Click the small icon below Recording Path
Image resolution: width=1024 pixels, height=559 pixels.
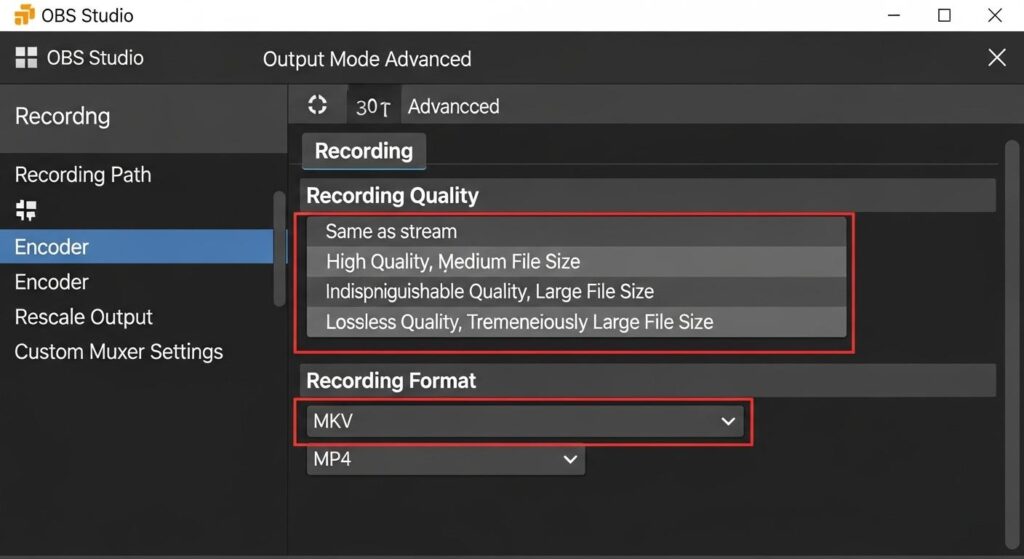pyautogui.click(x=26, y=210)
